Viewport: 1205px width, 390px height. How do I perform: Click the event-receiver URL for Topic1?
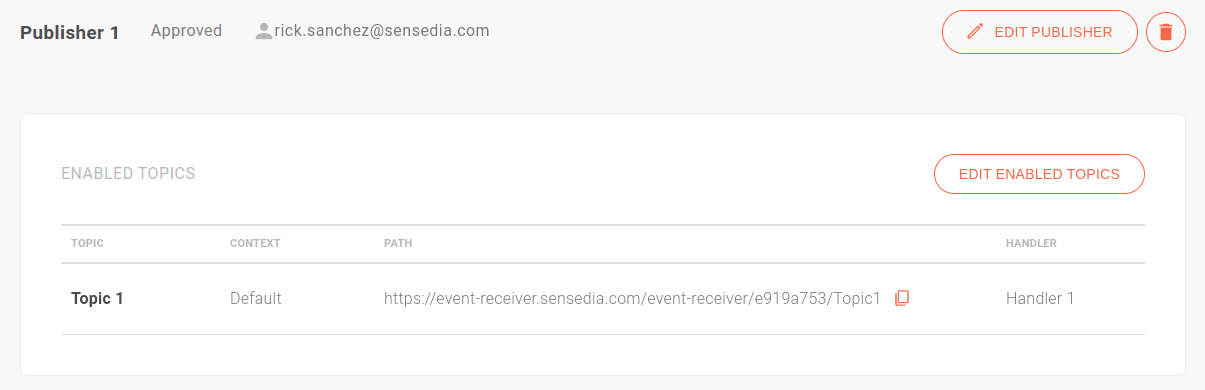632,298
